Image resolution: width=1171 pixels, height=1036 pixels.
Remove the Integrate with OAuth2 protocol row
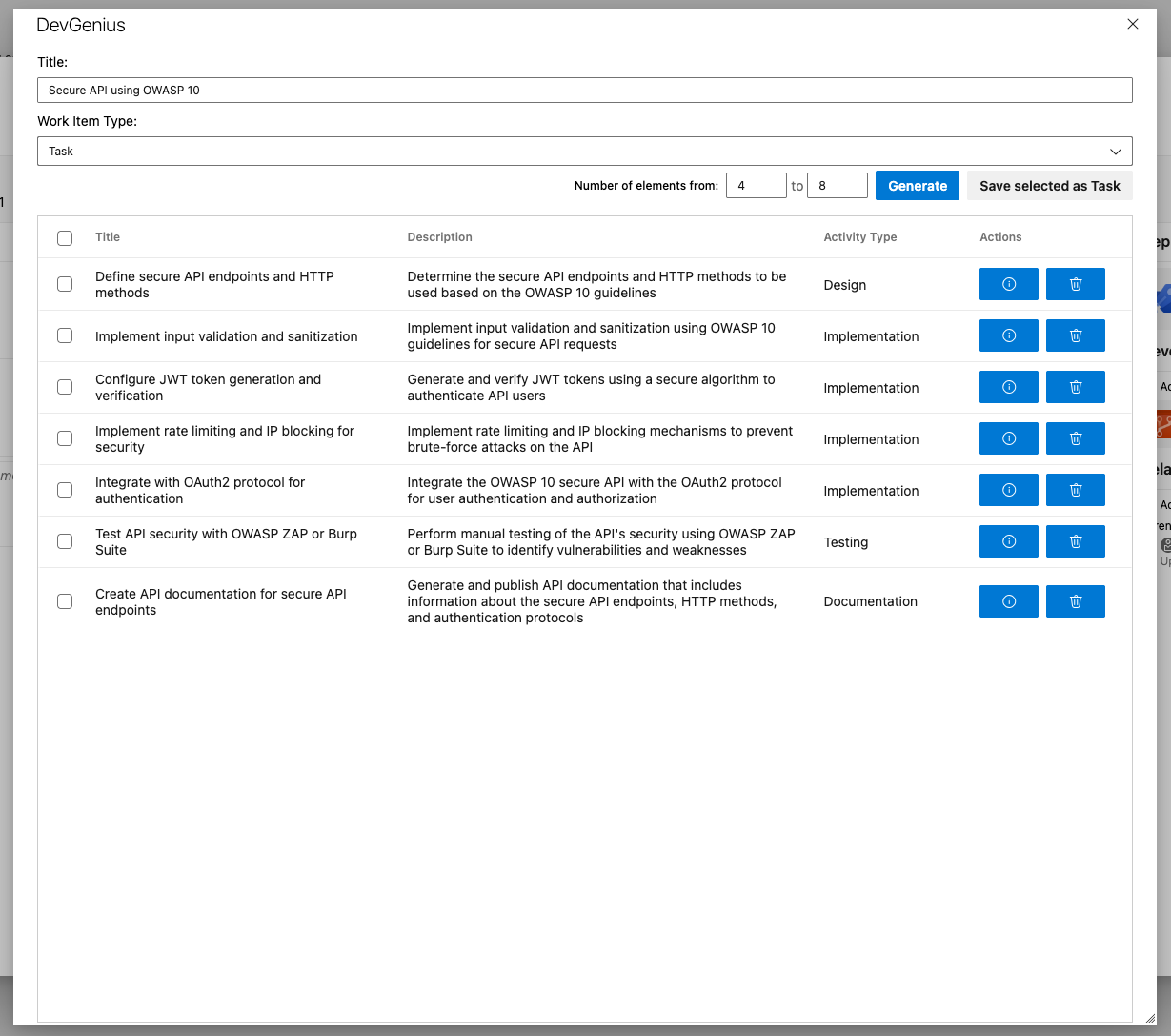click(1075, 490)
